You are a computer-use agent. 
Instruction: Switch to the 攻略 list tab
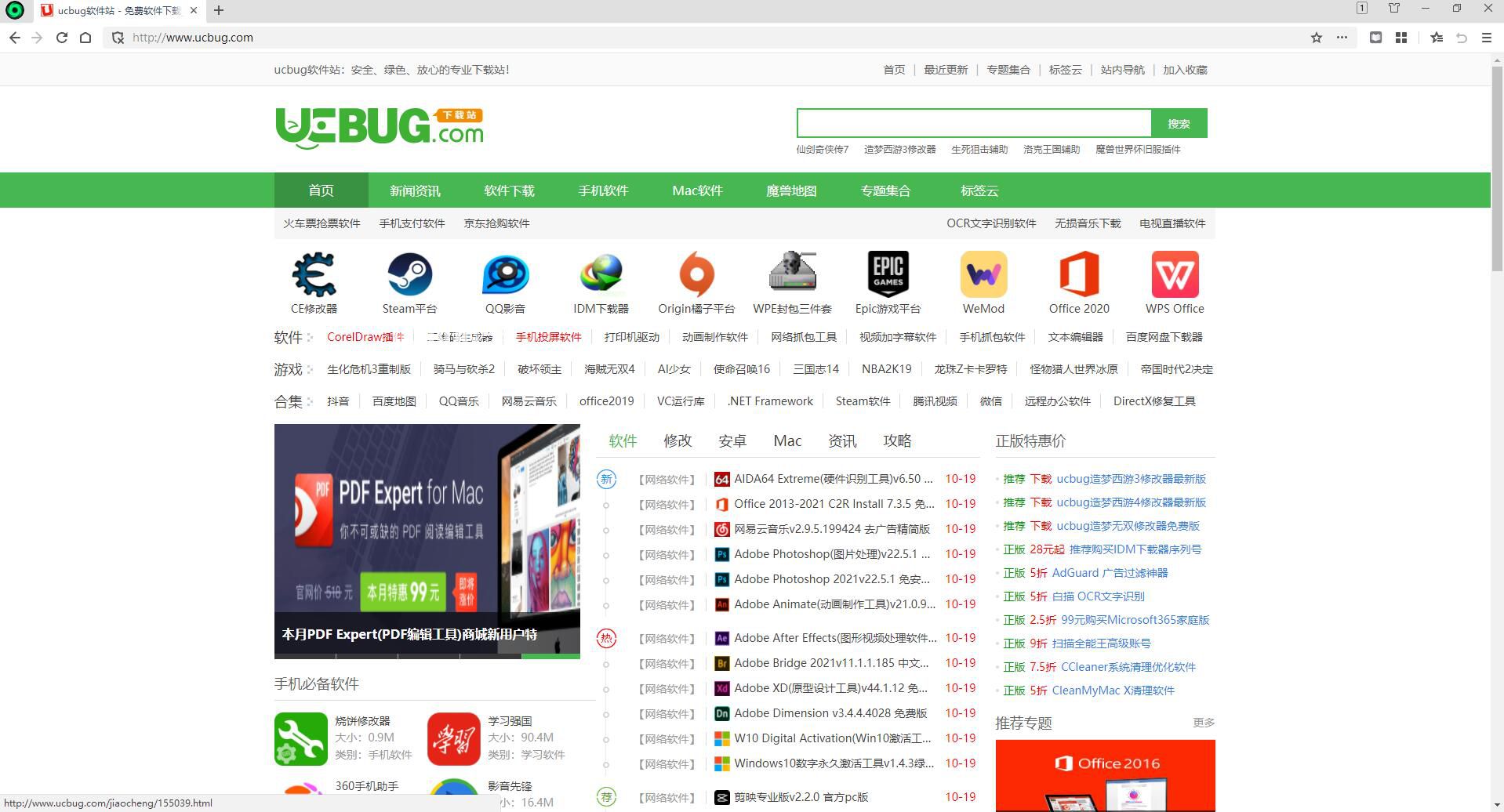897,440
